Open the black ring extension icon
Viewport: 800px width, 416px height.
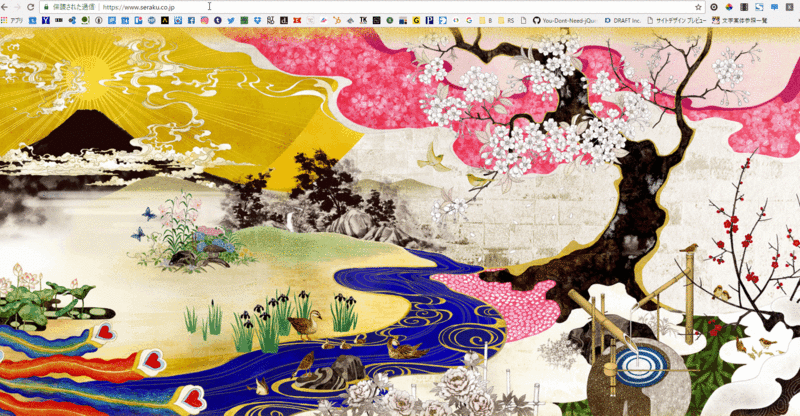714,7
